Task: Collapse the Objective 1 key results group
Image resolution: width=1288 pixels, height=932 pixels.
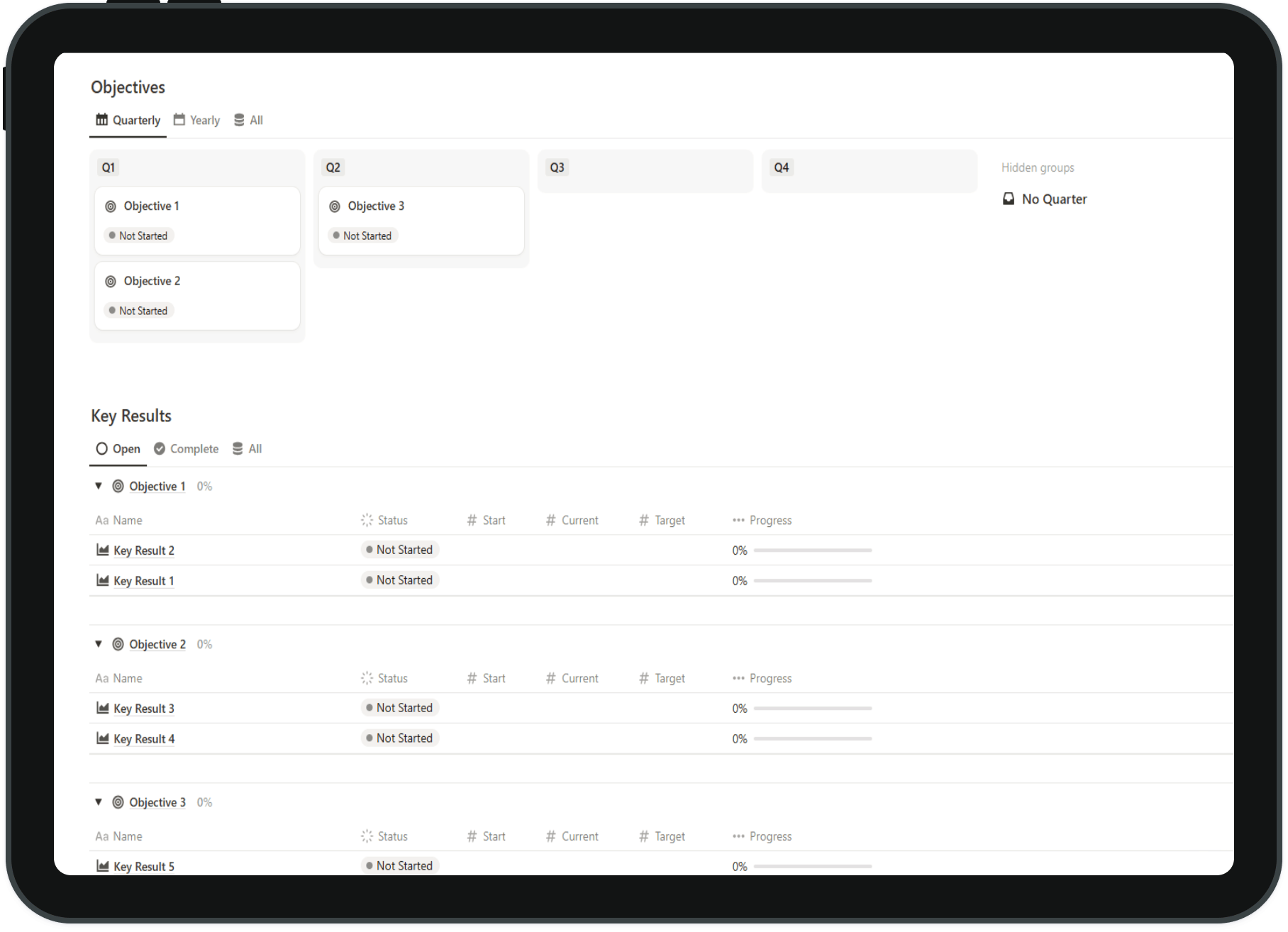Action: [x=99, y=486]
